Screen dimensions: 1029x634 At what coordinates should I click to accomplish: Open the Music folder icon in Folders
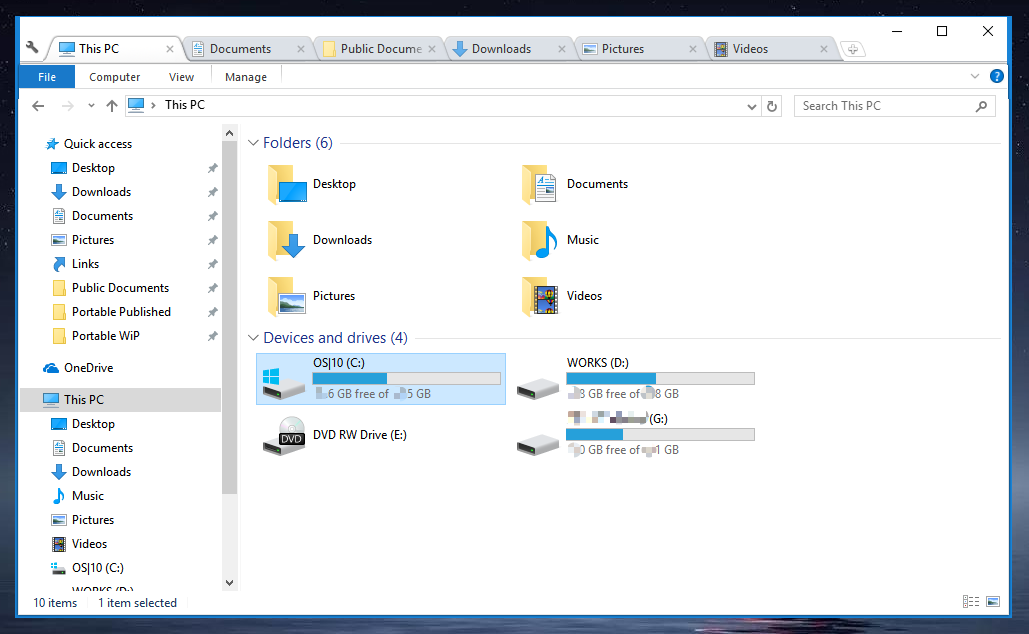(540, 240)
